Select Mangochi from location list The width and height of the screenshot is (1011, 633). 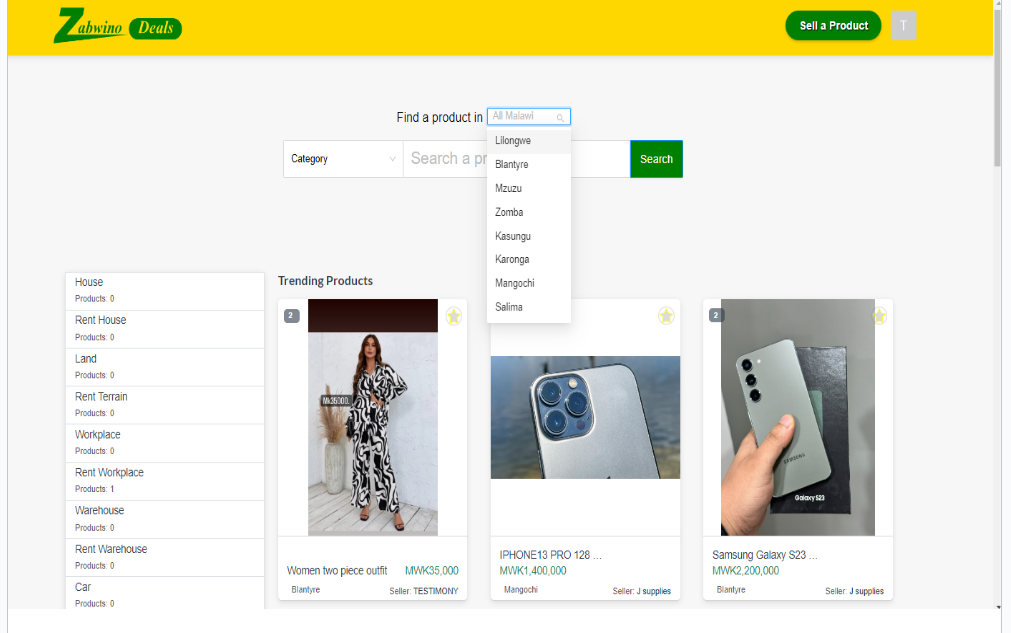pos(529,283)
